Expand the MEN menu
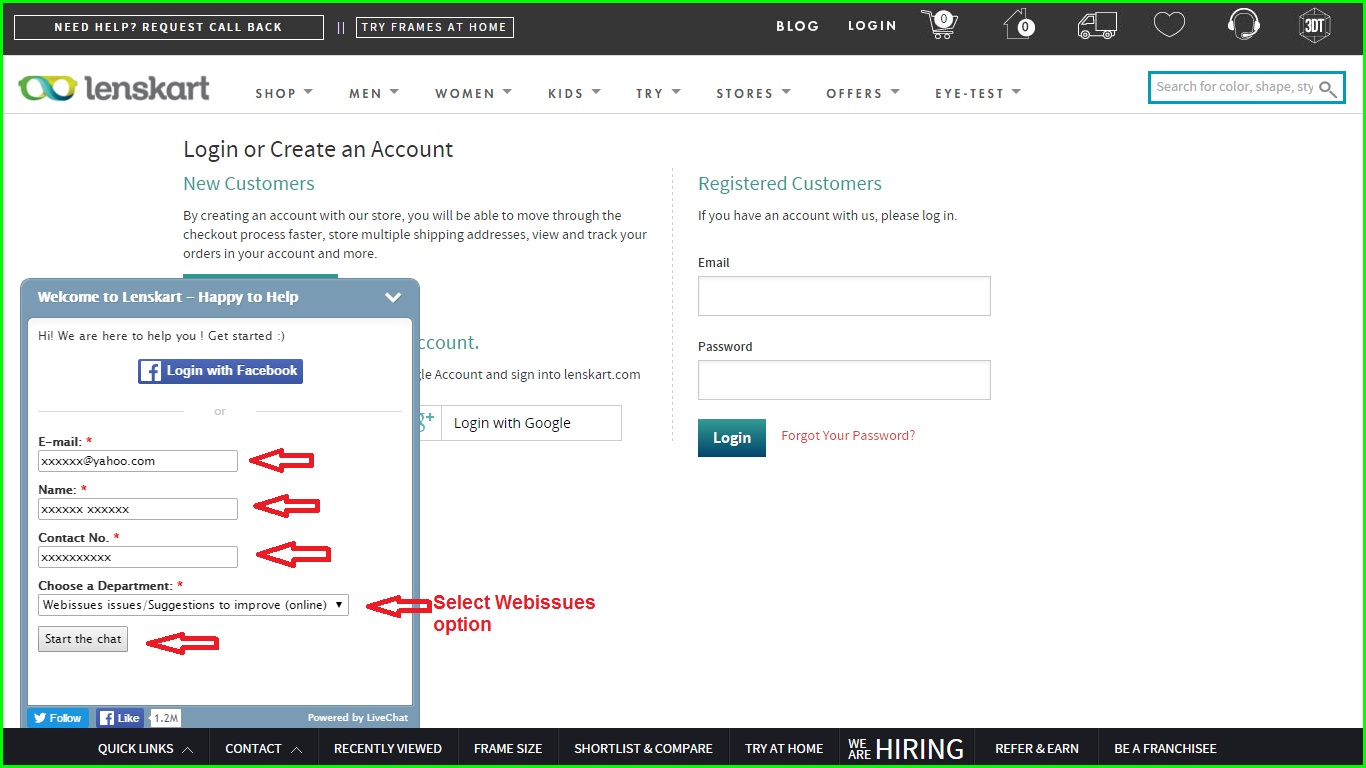Viewport: 1366px width, 768px height. click(374, 93)
